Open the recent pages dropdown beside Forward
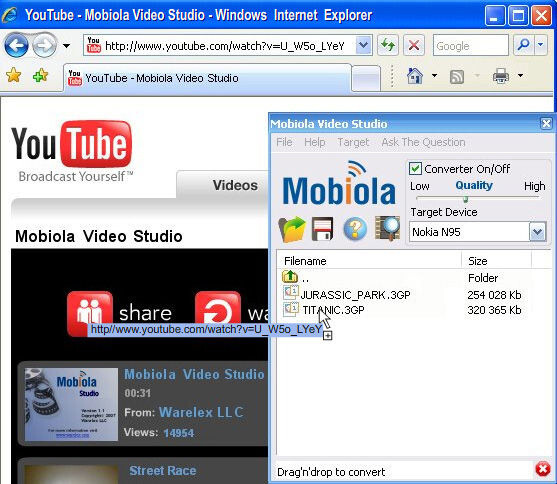Image resolution: width=557 pixels, height=484 pixels. tap(66, 46)
